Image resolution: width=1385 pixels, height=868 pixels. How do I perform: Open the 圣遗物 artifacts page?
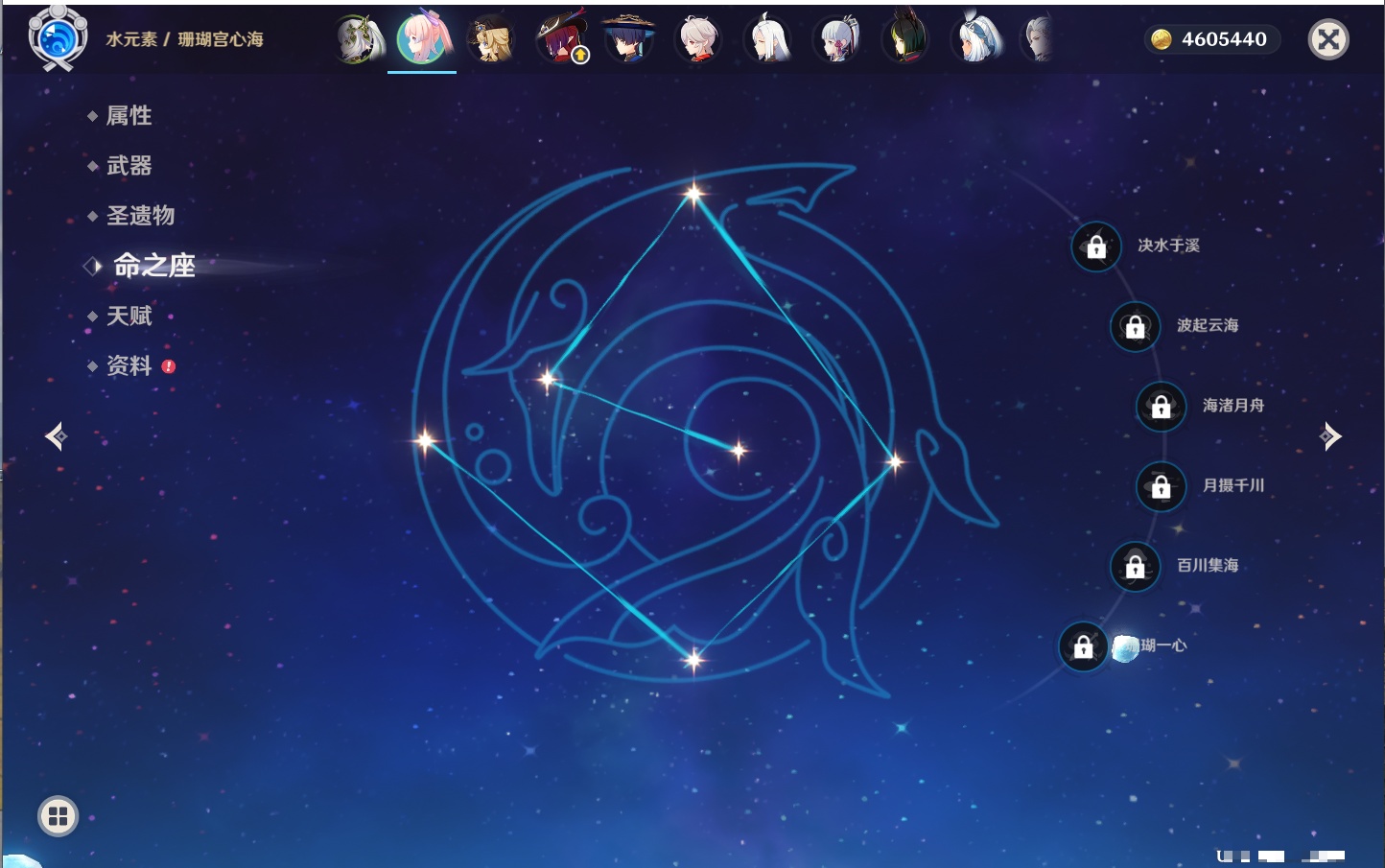(x=140, y=216)
